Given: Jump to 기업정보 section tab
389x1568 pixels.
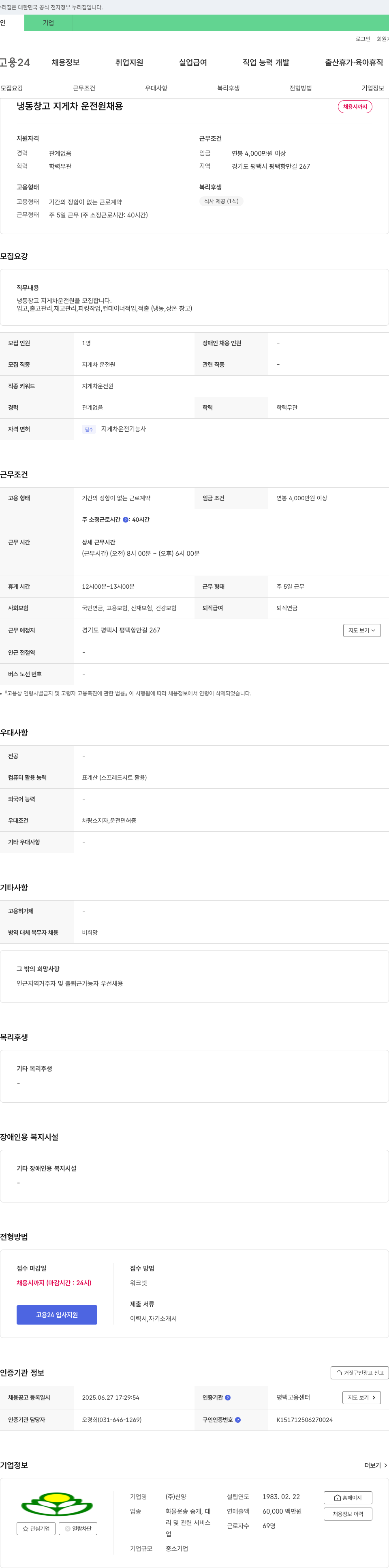Looking at the screenshot, I should (x=373, y=88).
